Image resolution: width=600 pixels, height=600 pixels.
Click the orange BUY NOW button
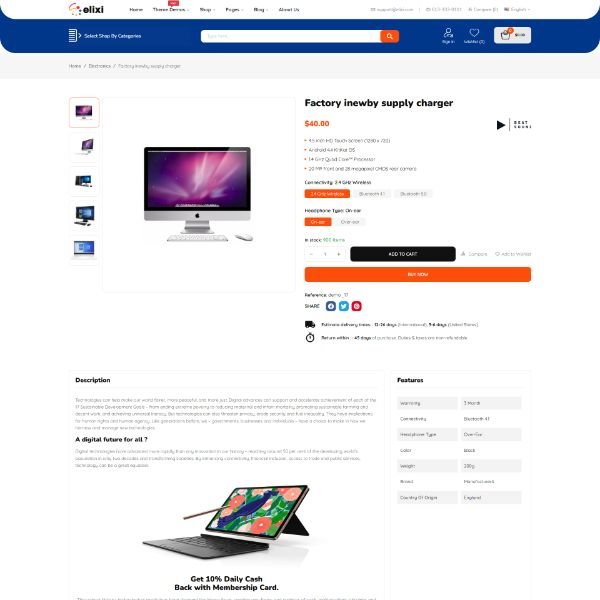[x=417, y=274]
